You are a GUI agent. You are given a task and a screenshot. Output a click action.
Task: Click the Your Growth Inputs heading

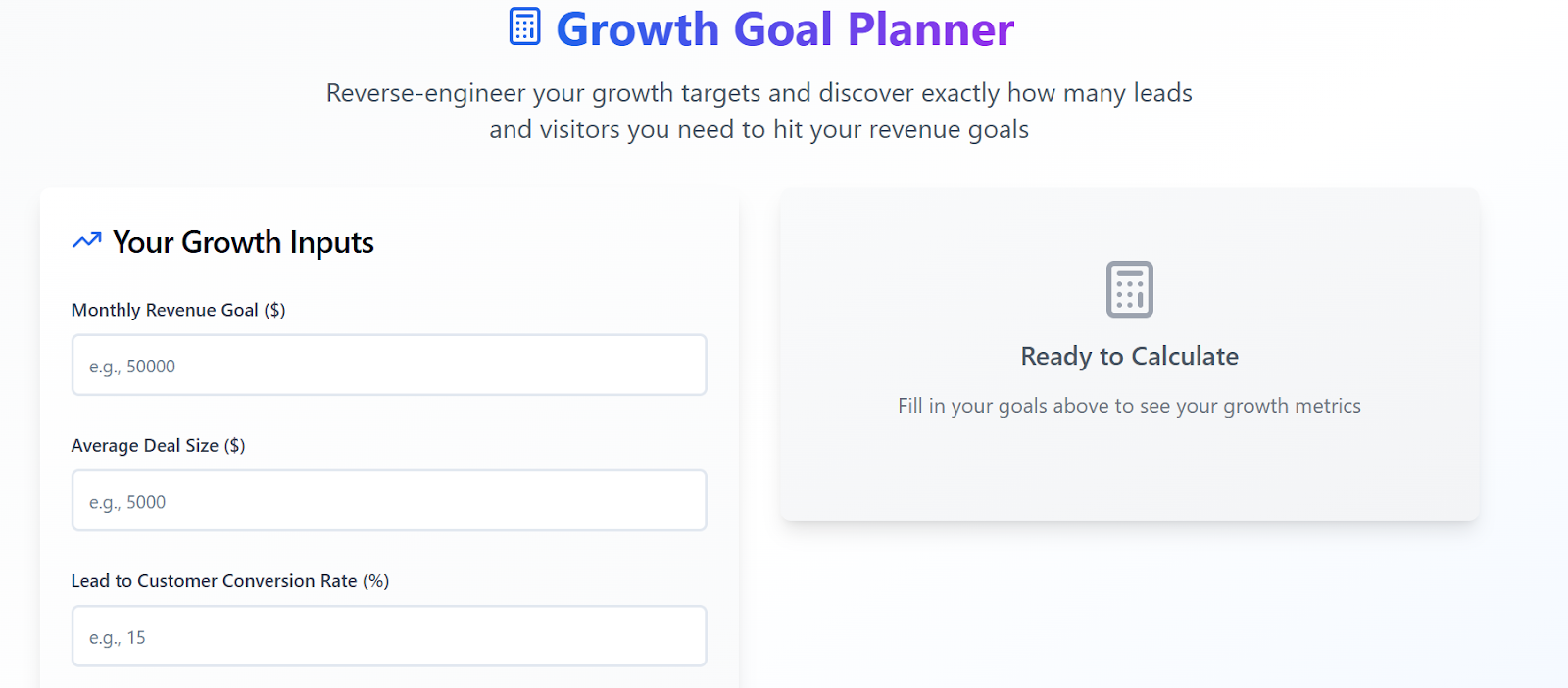point(243,242)
